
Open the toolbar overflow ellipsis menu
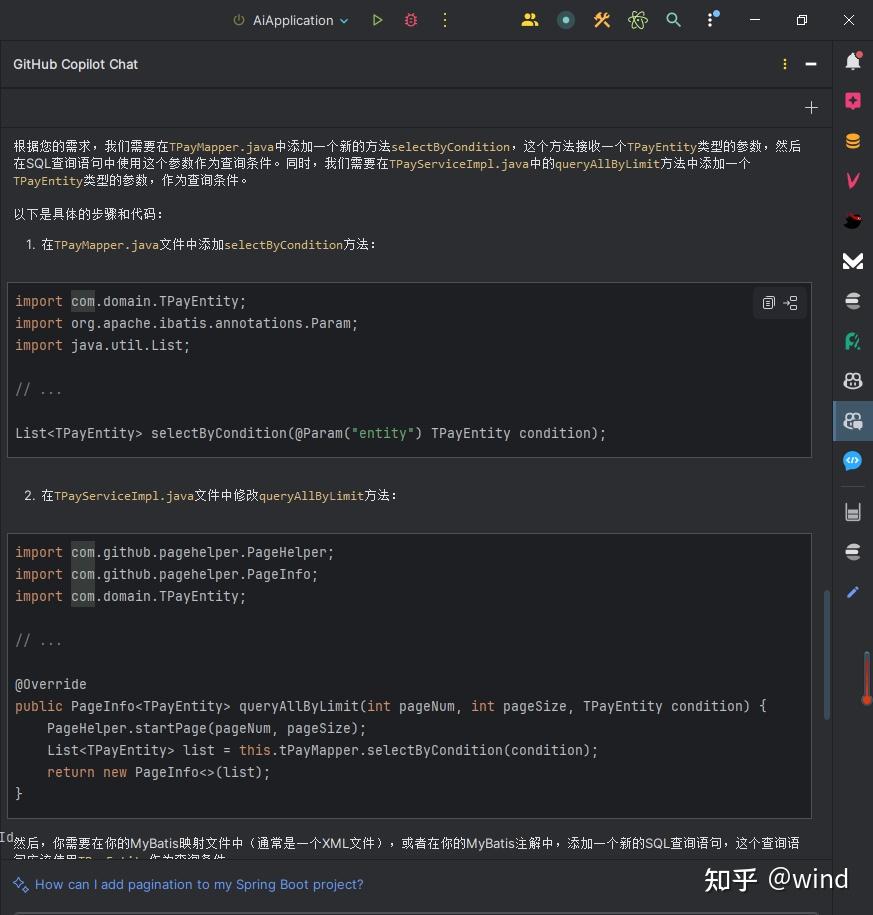444,20
